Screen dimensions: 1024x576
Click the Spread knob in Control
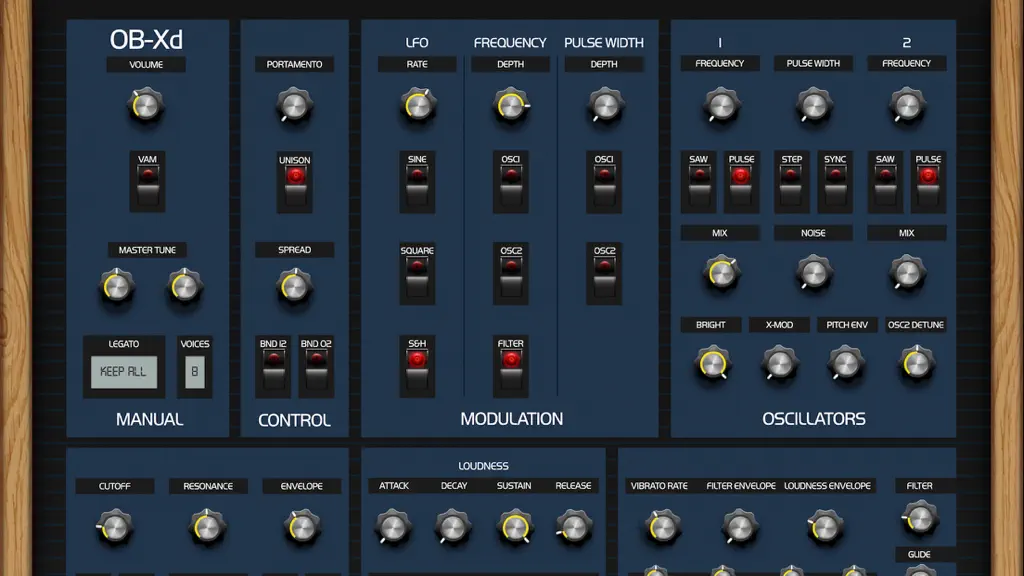(x=294, y=287)
